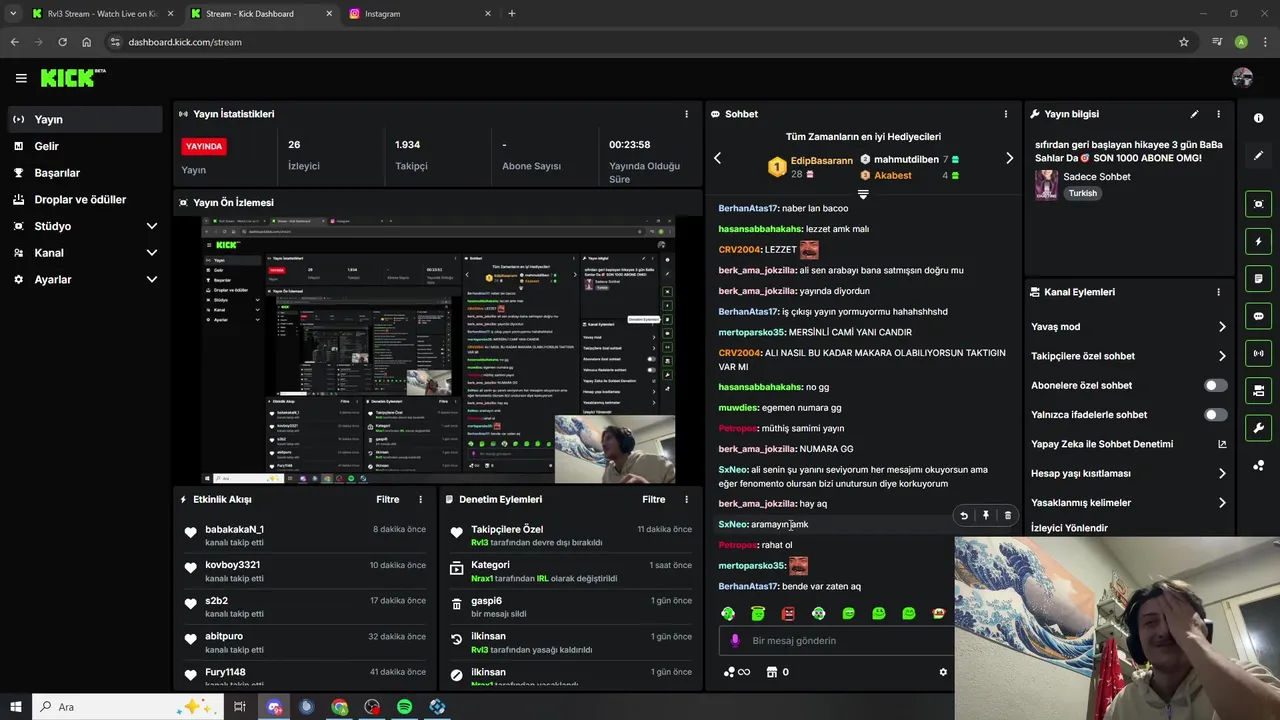Open Yayın İstatistikleri panel options menu
The image size is (1280, 720).
coord(686,114)
